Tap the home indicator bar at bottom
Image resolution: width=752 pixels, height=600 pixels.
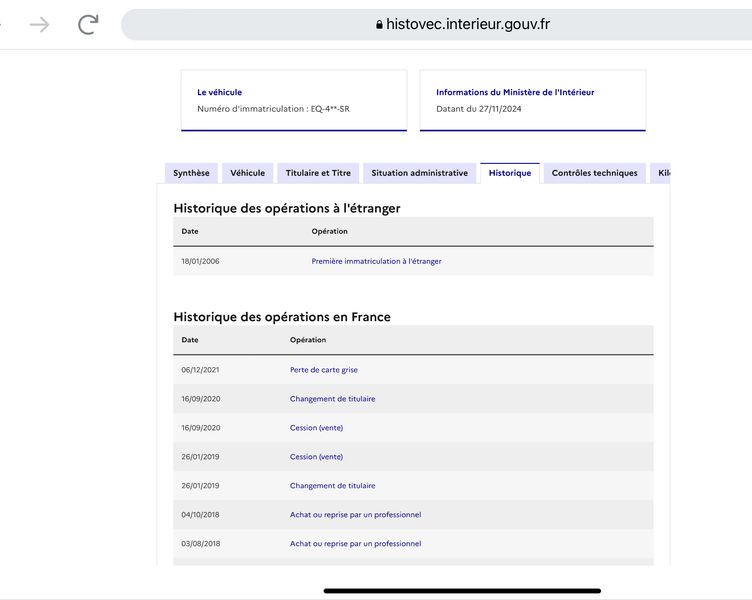[x=462, y=591]
